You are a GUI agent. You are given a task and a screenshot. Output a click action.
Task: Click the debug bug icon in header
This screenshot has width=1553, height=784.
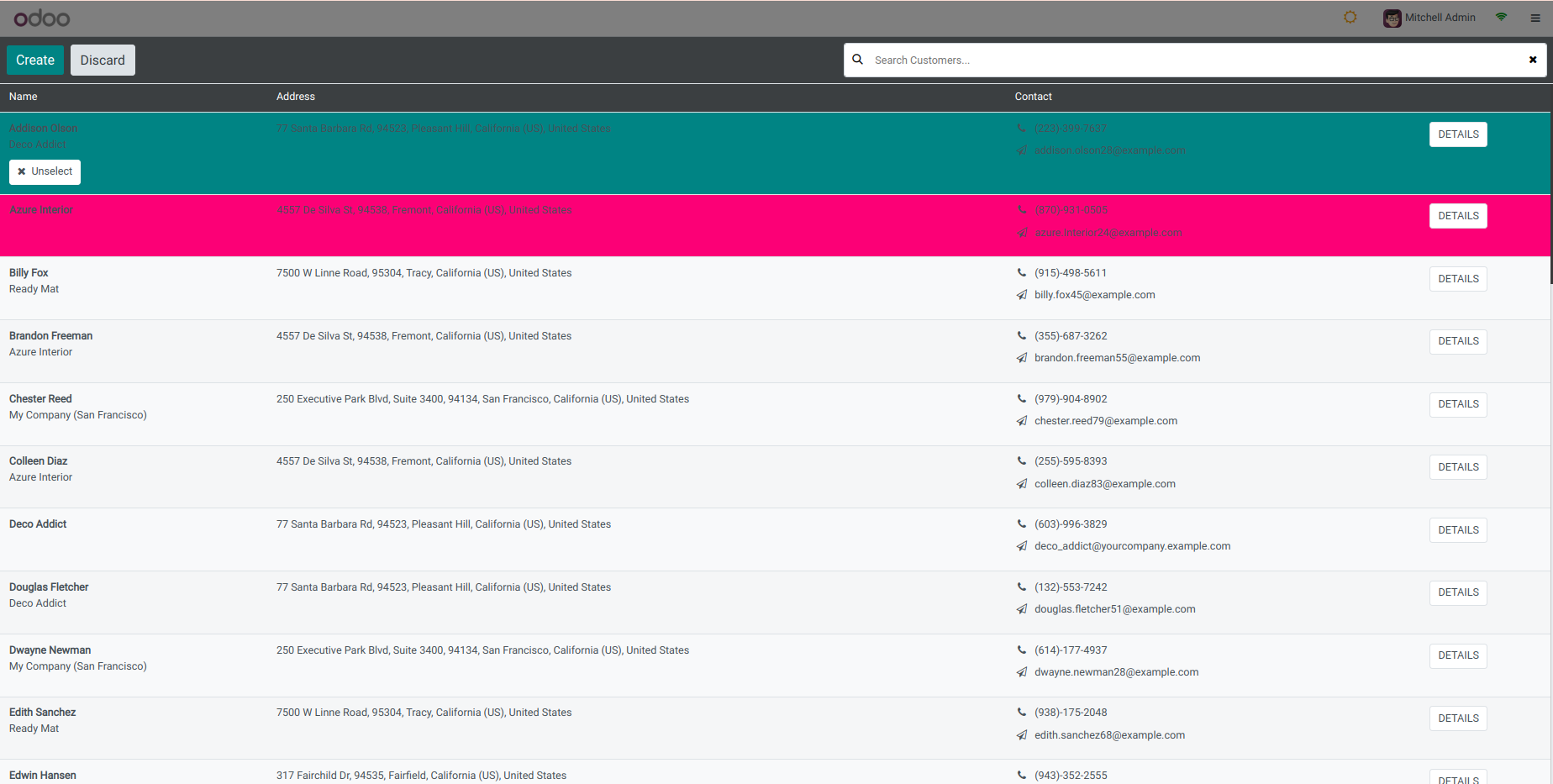pos(1350,18)
